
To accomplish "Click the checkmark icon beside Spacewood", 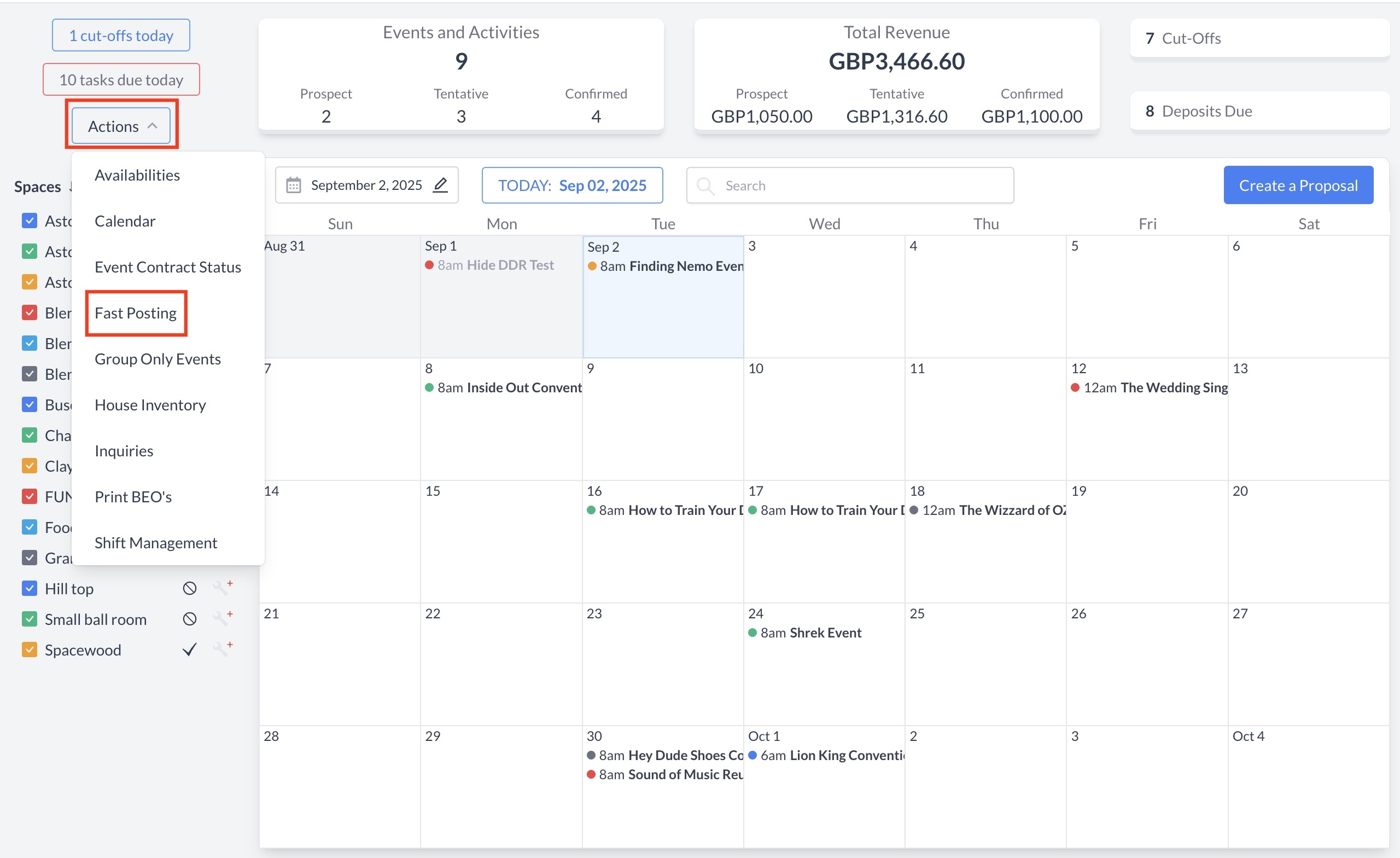I will [x=190, y=650].
